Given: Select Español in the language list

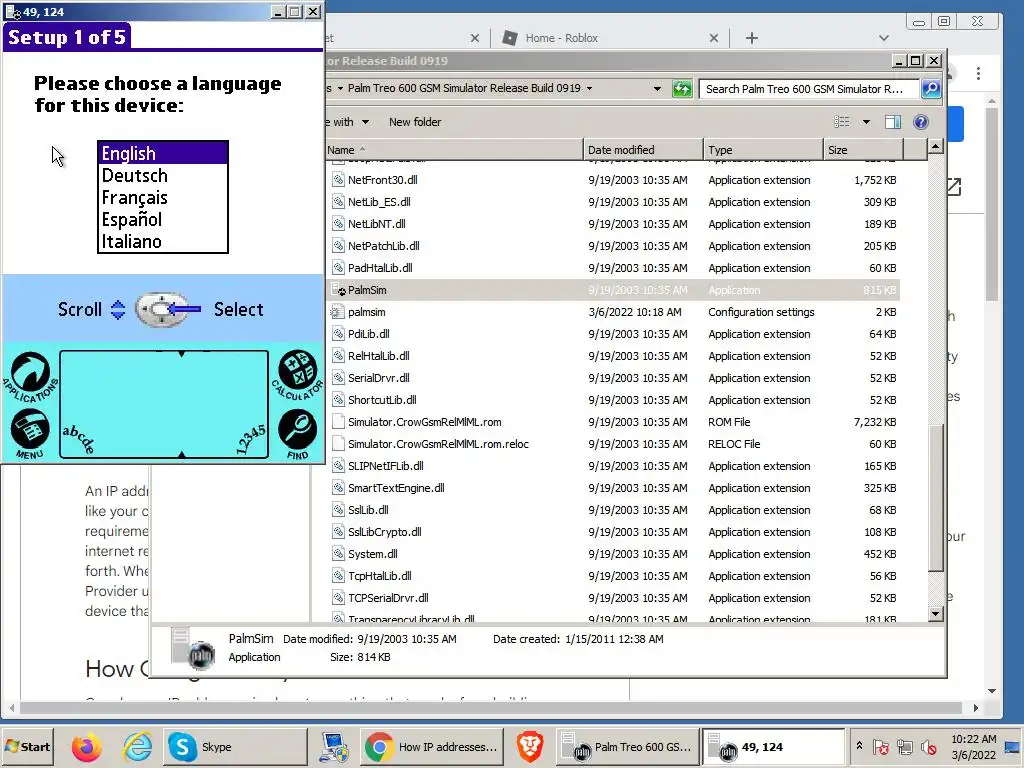Looking at the screenshot, I should click(163, 219).
